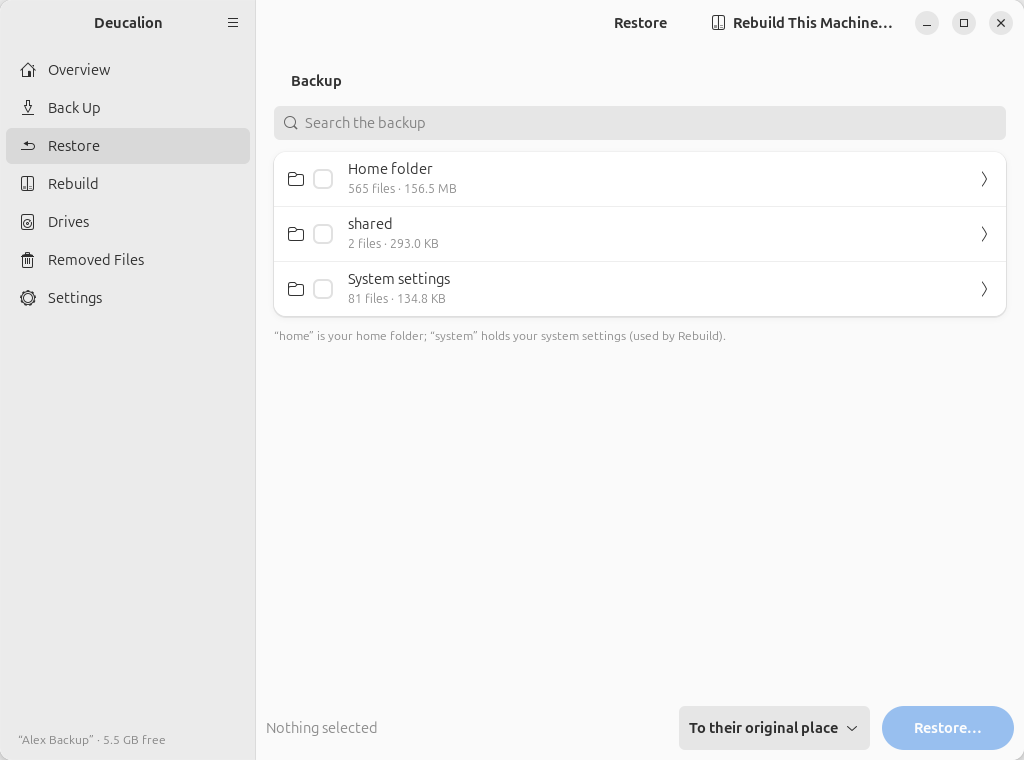Minimize the Deucalion window

click(x=927, y=23)
